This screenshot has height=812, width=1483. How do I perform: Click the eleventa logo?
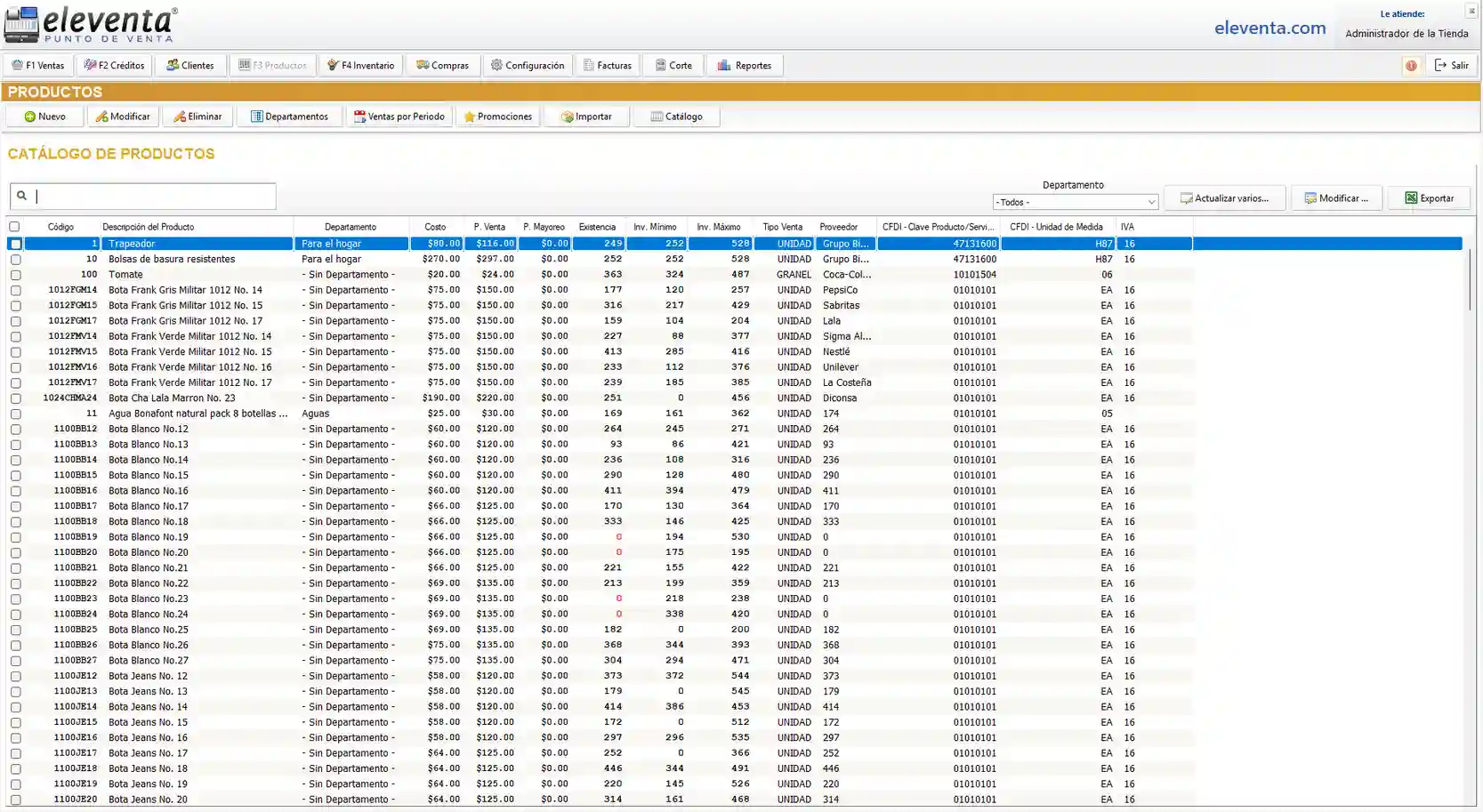pyautogui.click(x=91, y=25)
